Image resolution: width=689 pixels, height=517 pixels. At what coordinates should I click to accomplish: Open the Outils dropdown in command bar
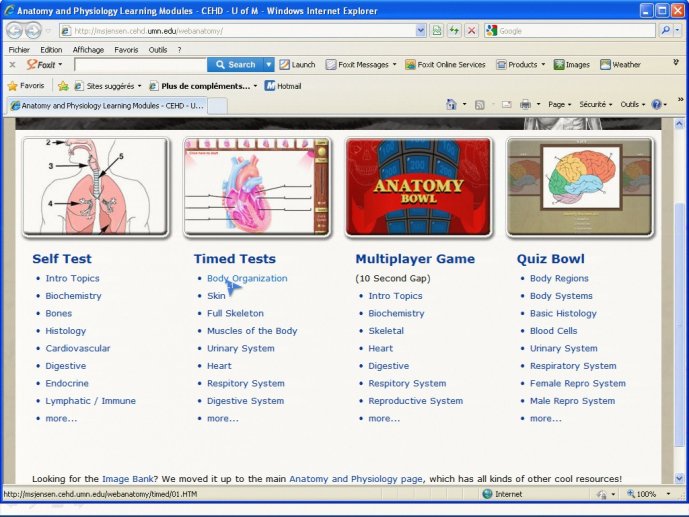tap(632, 105)
